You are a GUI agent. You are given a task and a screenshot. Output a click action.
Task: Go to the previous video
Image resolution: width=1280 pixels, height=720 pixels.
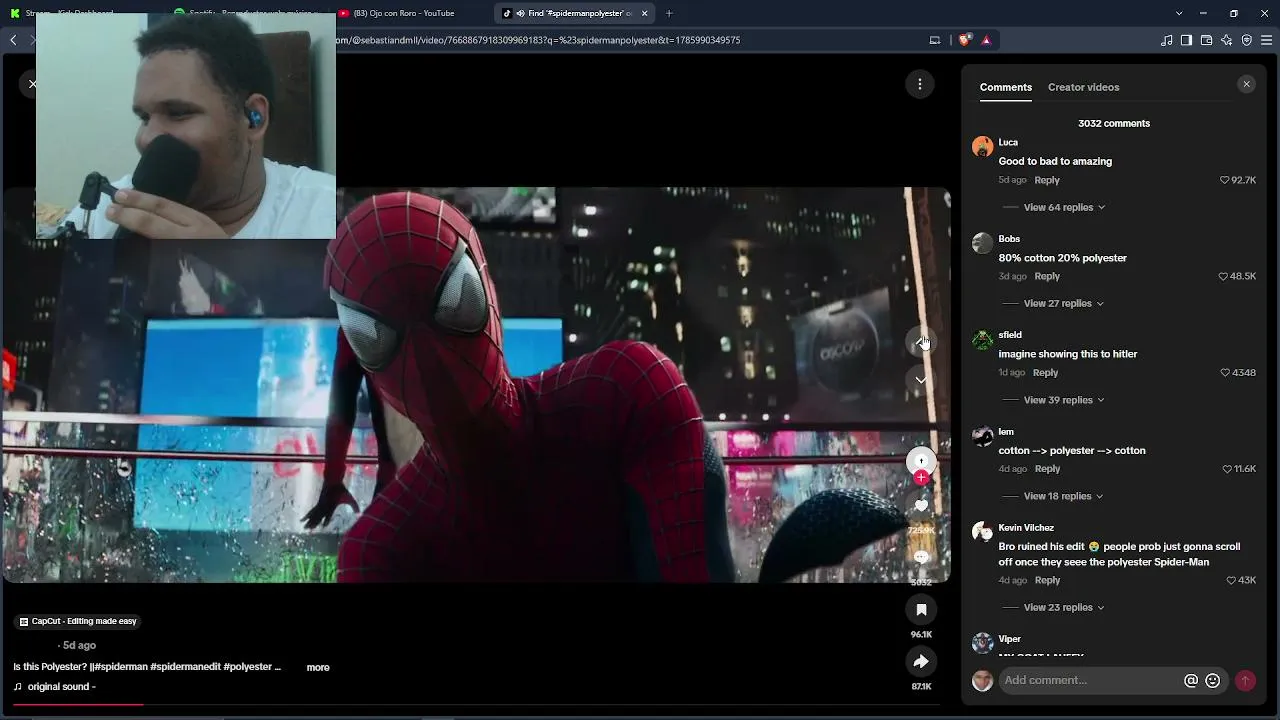click(921, 342)
